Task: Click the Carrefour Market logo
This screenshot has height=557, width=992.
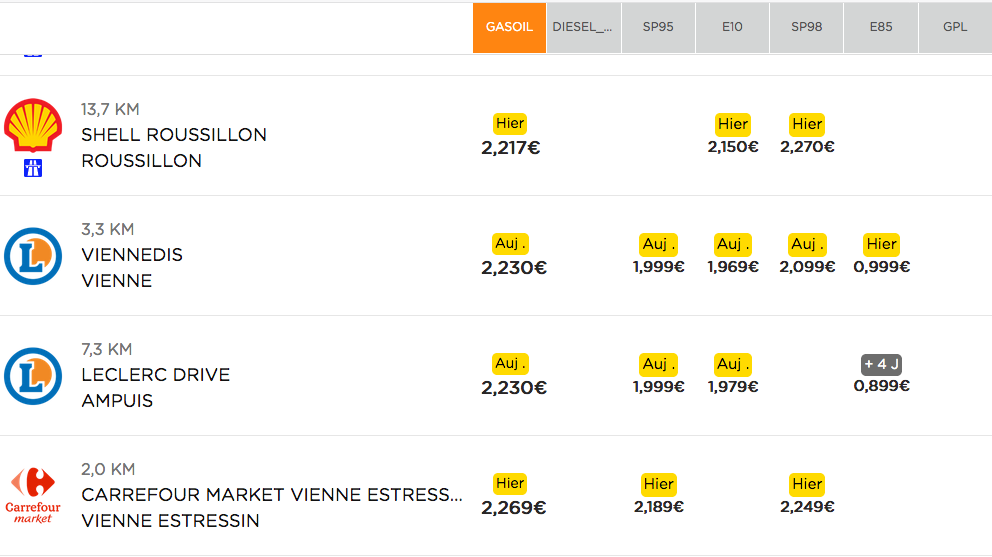Action: [x=33, y=496]
